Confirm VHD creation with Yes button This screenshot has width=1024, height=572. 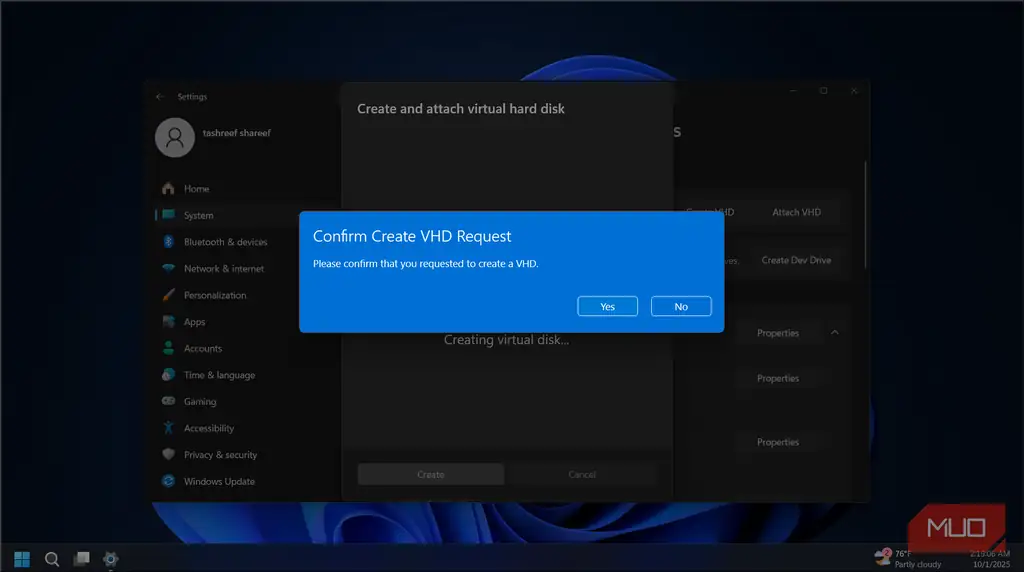(x=607, y=306)
